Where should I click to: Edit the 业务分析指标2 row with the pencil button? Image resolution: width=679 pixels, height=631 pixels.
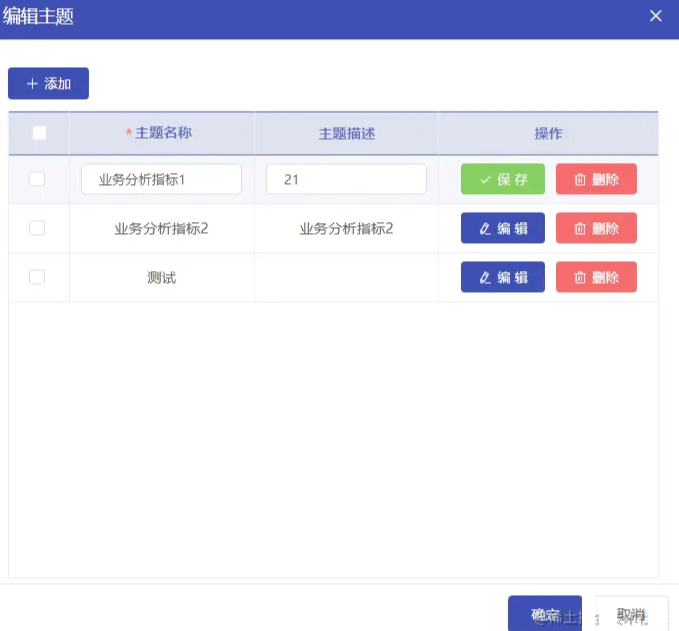[502, 228]
